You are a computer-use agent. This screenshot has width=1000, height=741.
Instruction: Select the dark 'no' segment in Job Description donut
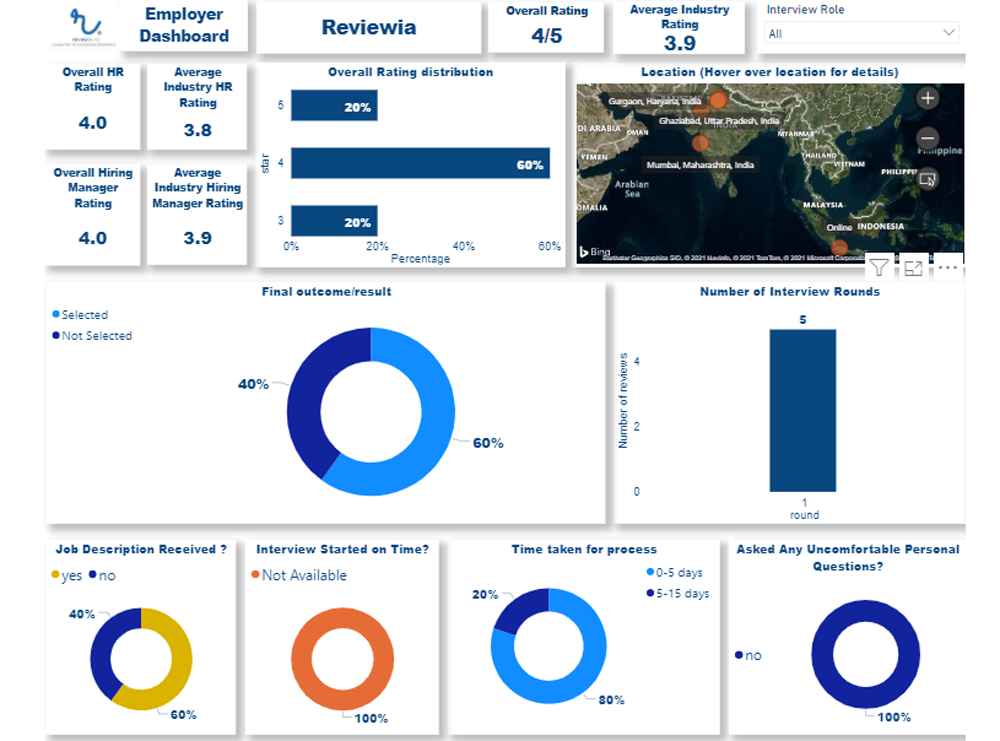pyautogui.click(x=102, y=644)
